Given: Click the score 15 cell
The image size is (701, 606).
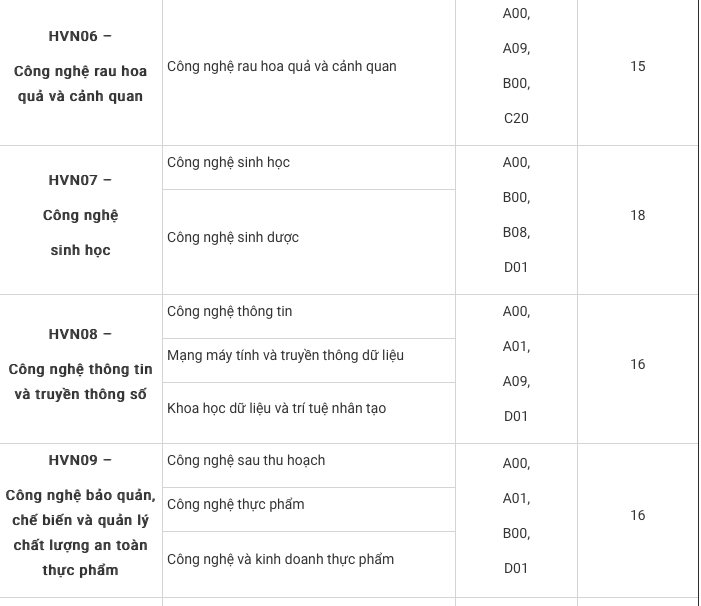Looking at the screenshot, I should [638, 66].
